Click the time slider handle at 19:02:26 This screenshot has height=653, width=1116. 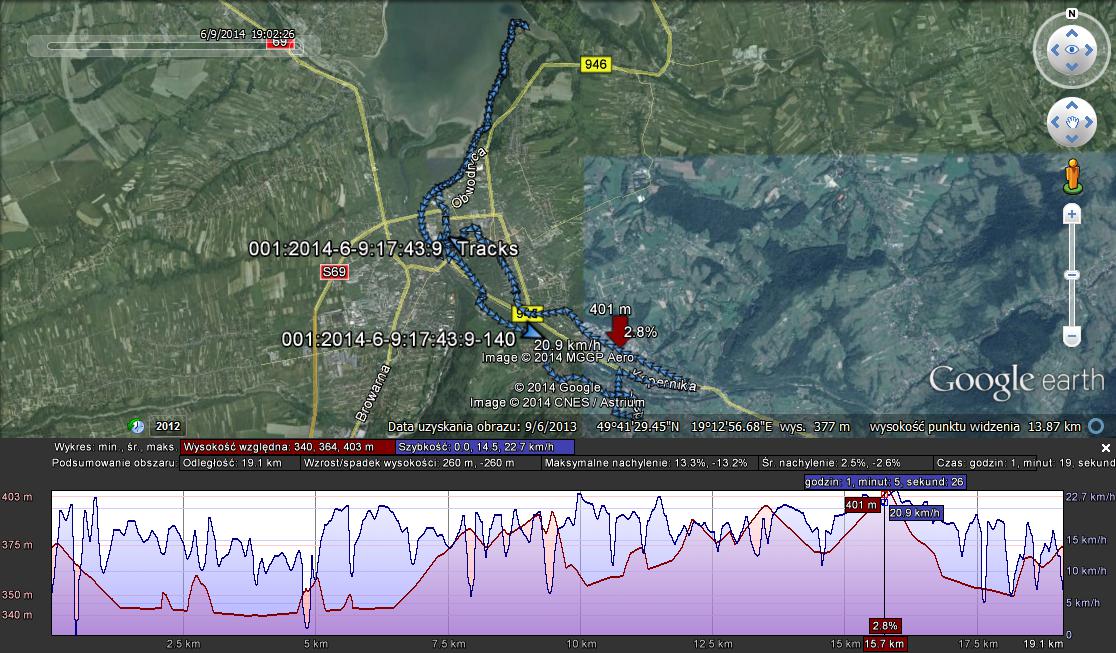click(x=279, y=43)
